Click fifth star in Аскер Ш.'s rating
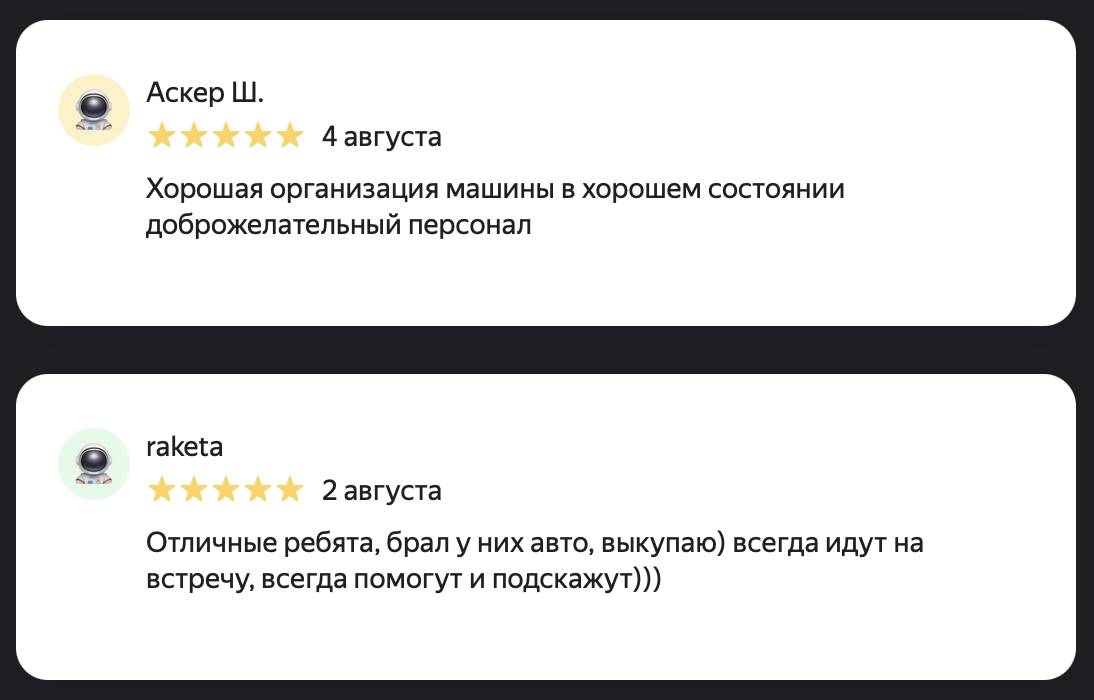1094x700 pixels. click(x=289, y=136)
